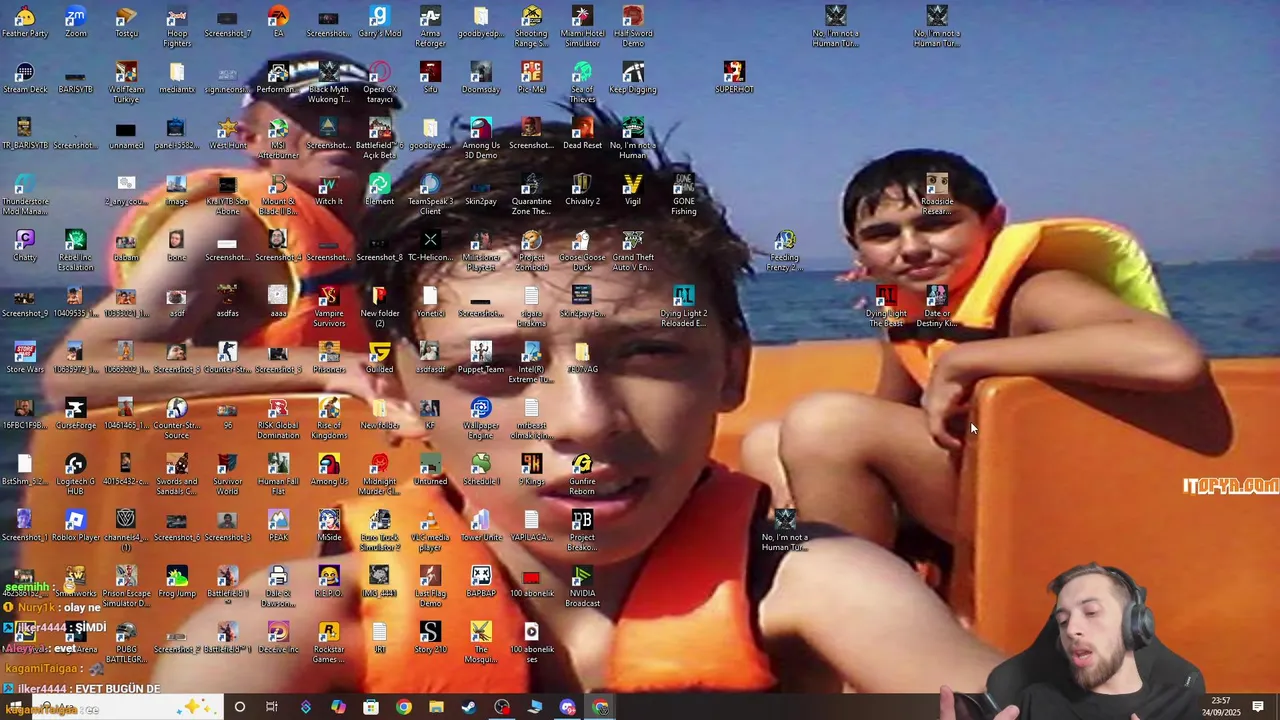This screenshot has height=720, width=1280.
Task: Select the Store Wars icon
Action: pos(25,358)
